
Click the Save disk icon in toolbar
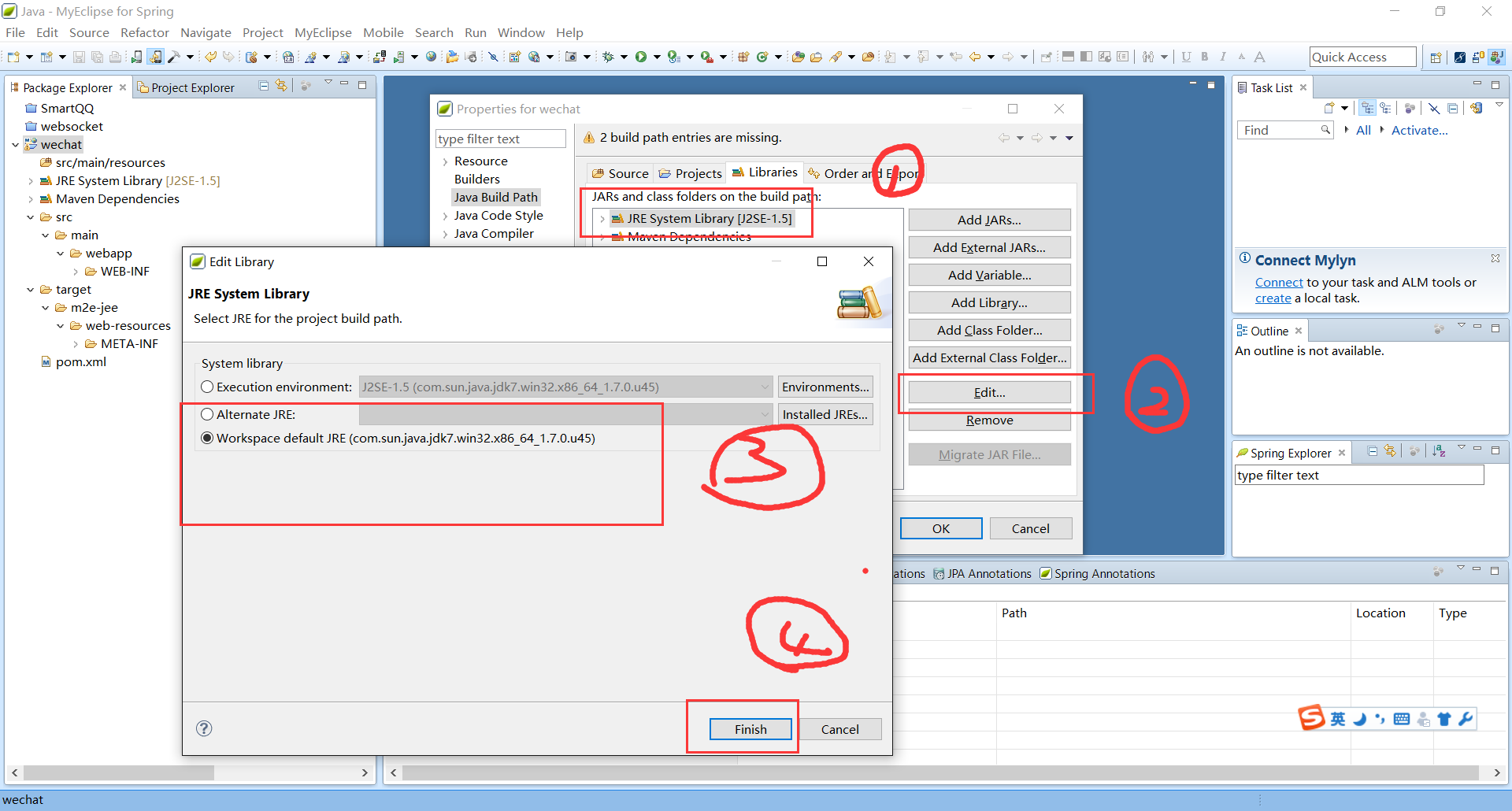tap(79, 57)
